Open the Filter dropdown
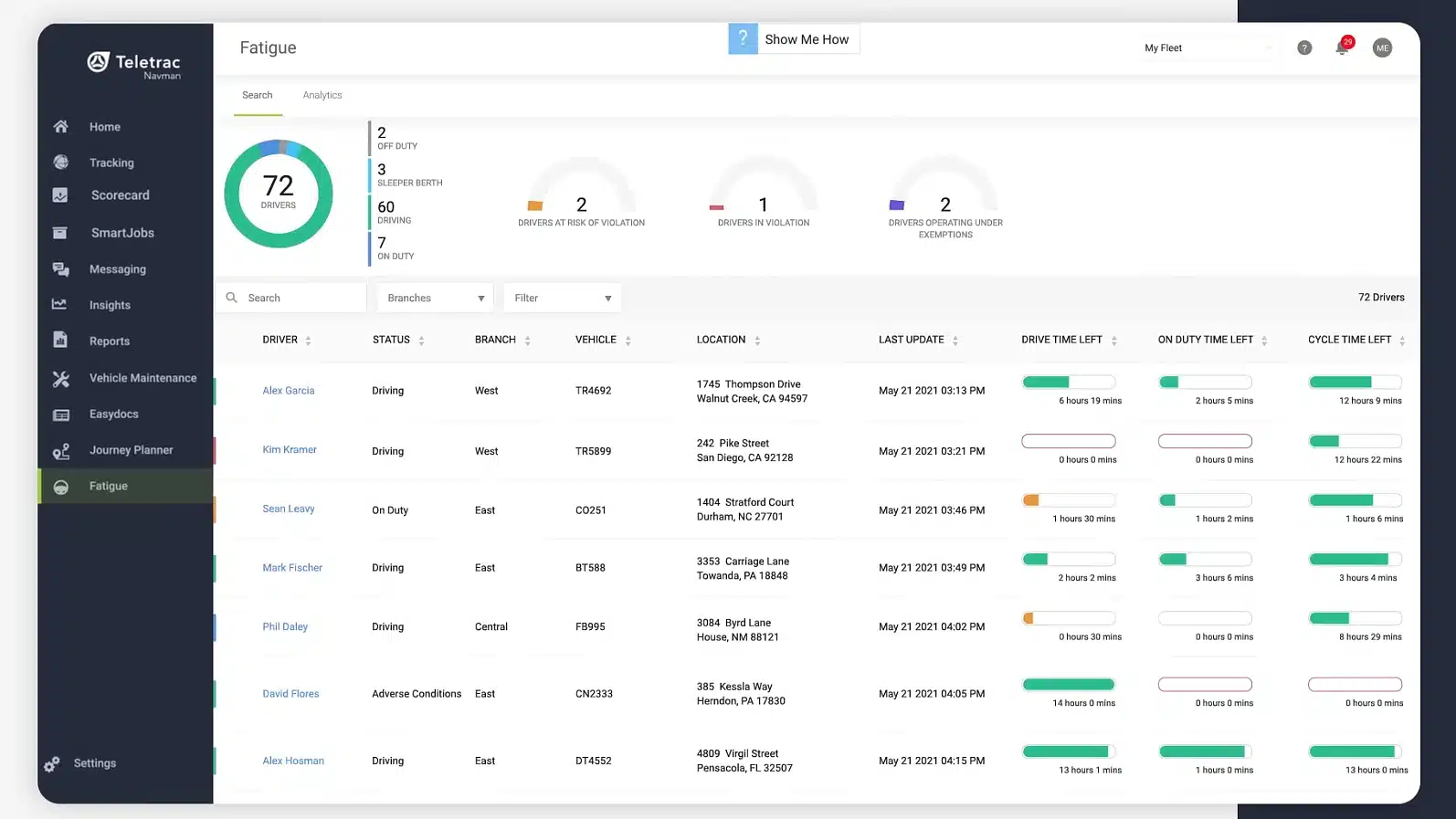This screenshot has width=1456, height=819. point(563,299)
